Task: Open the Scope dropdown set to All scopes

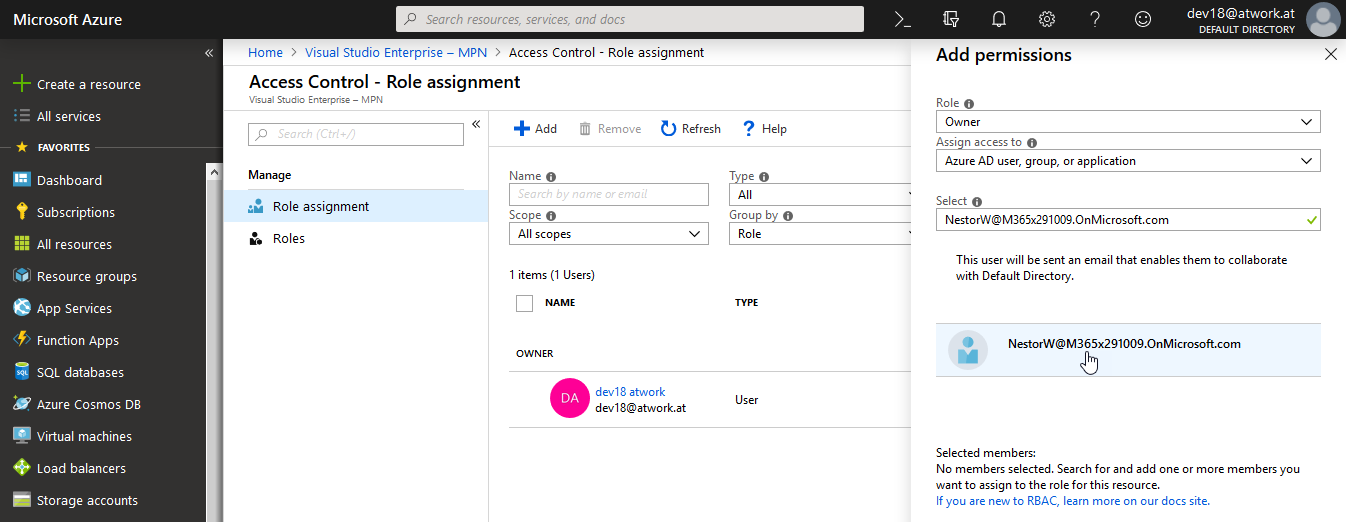Action: click(608, 234)
